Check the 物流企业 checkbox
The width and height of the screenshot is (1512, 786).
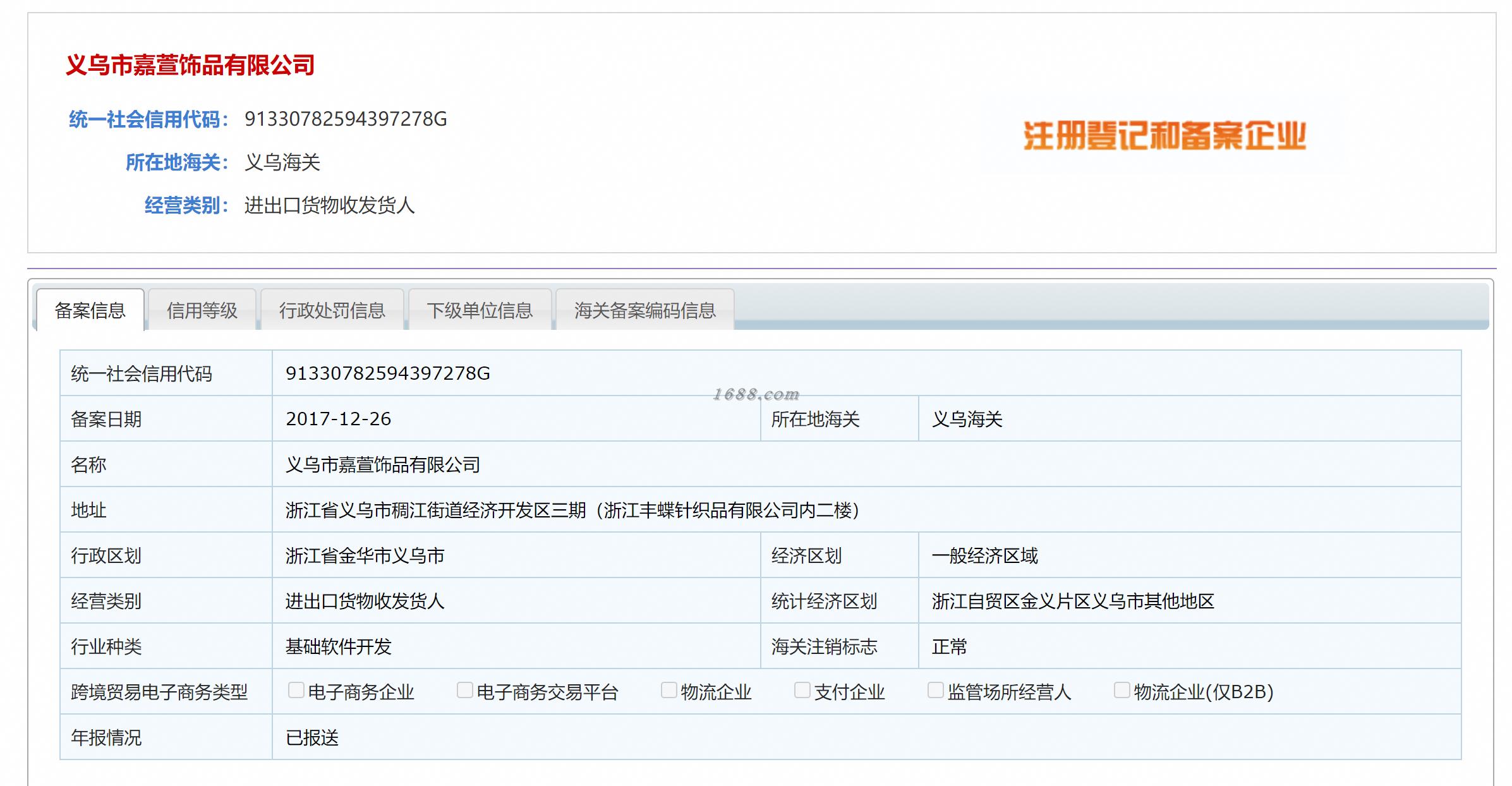(668, 690)
